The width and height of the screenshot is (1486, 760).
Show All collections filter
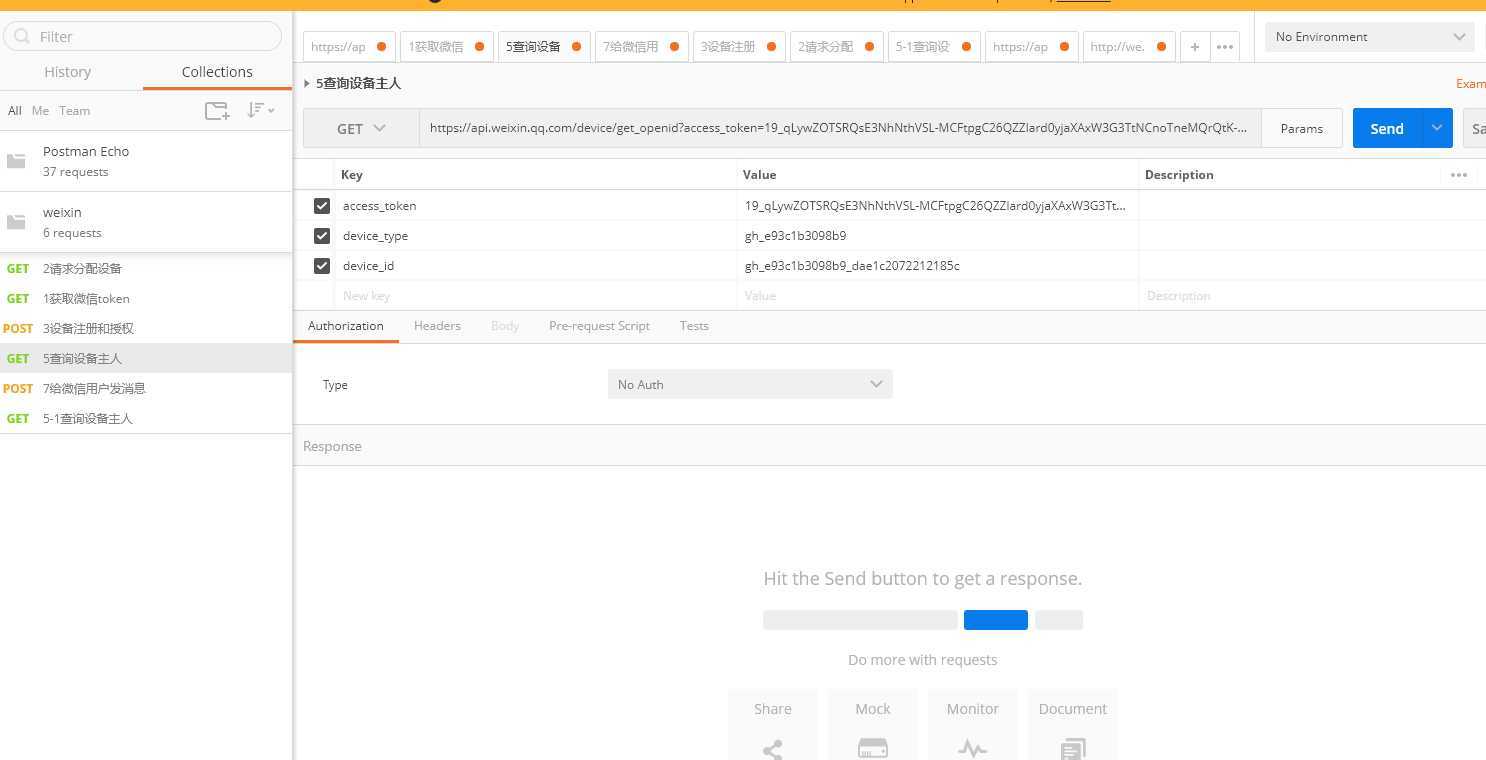coord(15,111)
